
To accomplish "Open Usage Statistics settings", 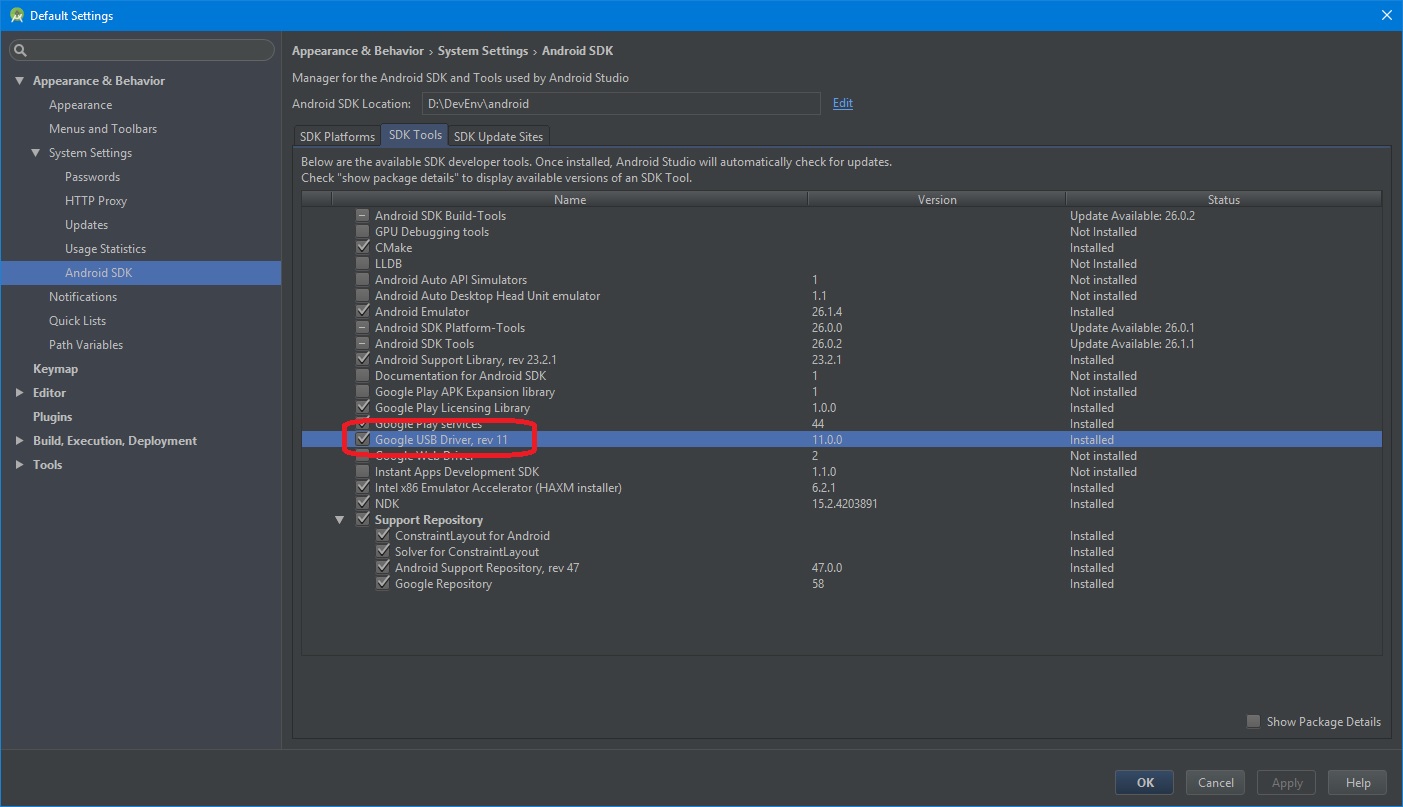I will (x=105, y=249).
